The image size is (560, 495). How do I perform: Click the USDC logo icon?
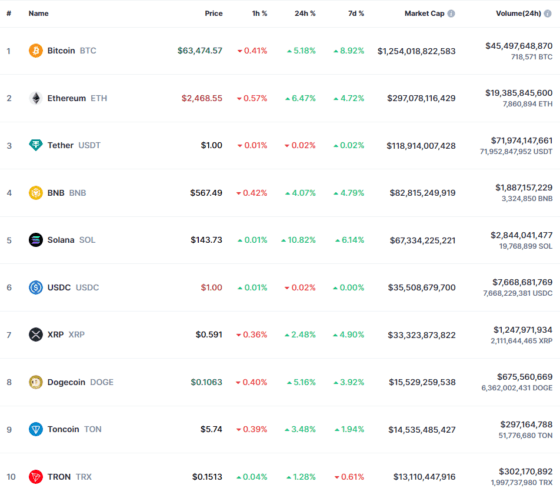point(36,288)
